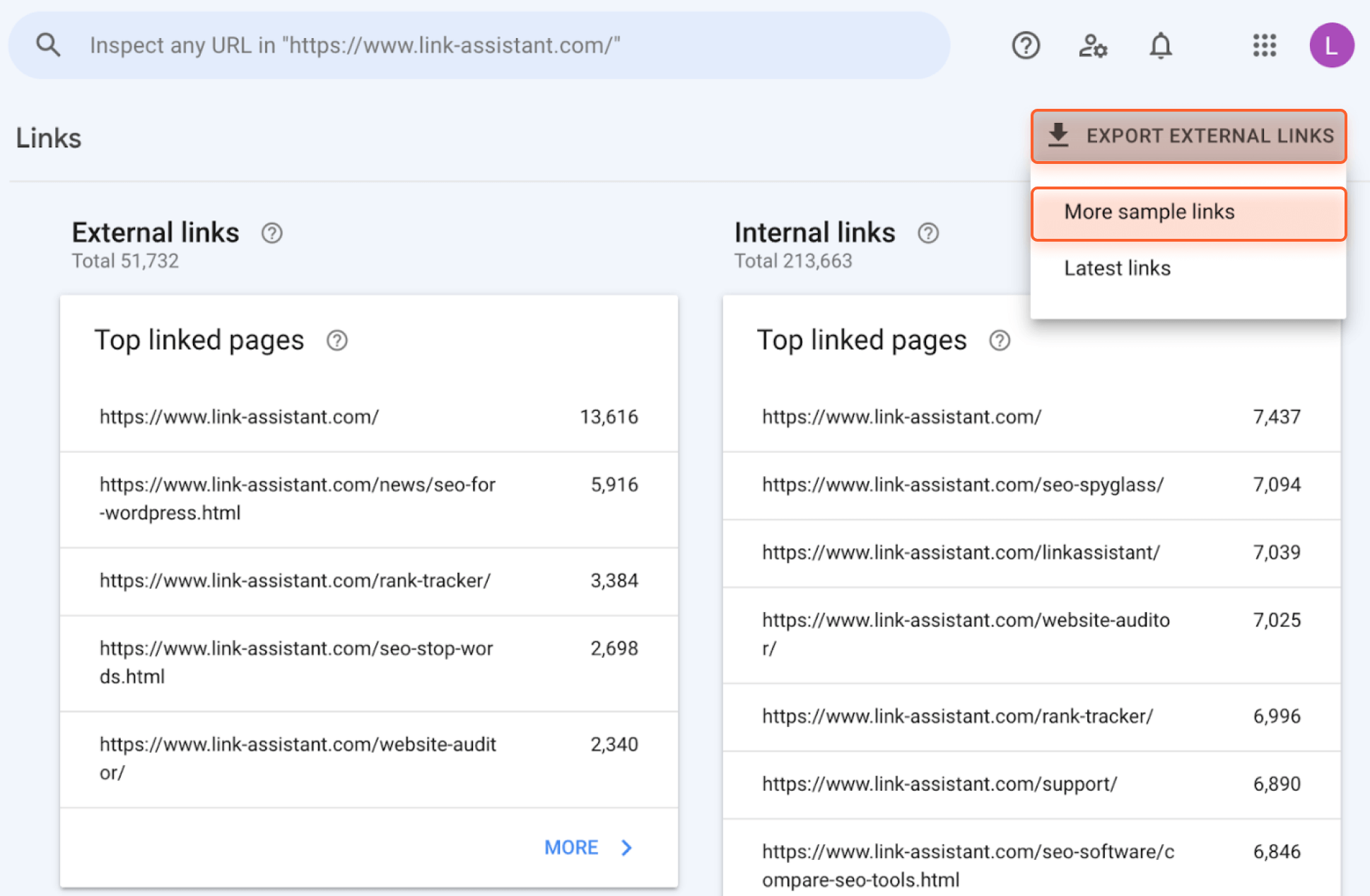This screenshot has height=896, width=1370.
Task: Select More sample links option
Action: click(x=1188, y=213)
